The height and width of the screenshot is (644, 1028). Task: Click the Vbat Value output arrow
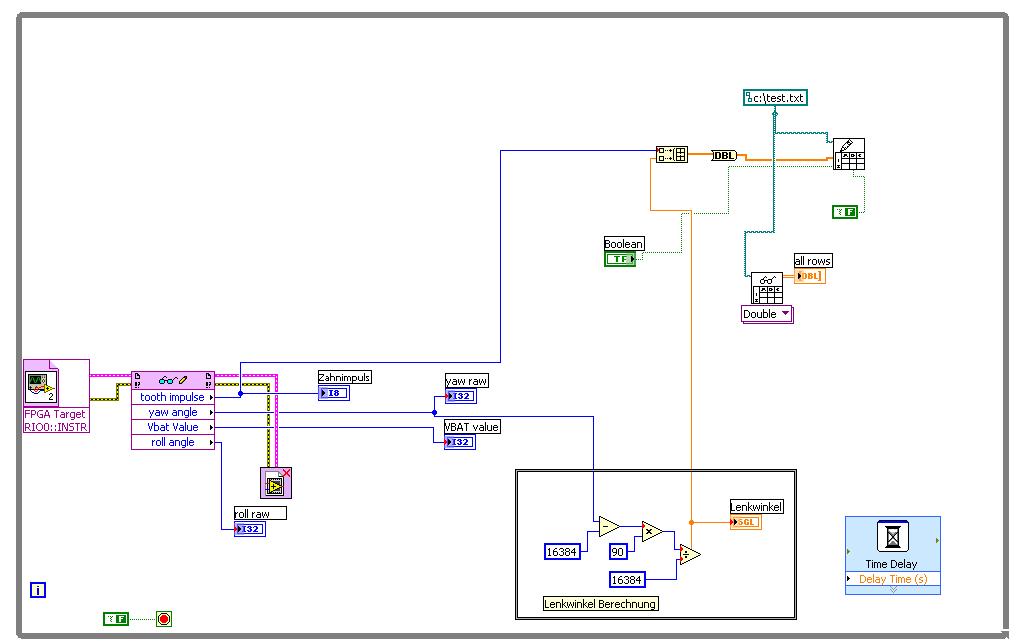coord(211,428)
